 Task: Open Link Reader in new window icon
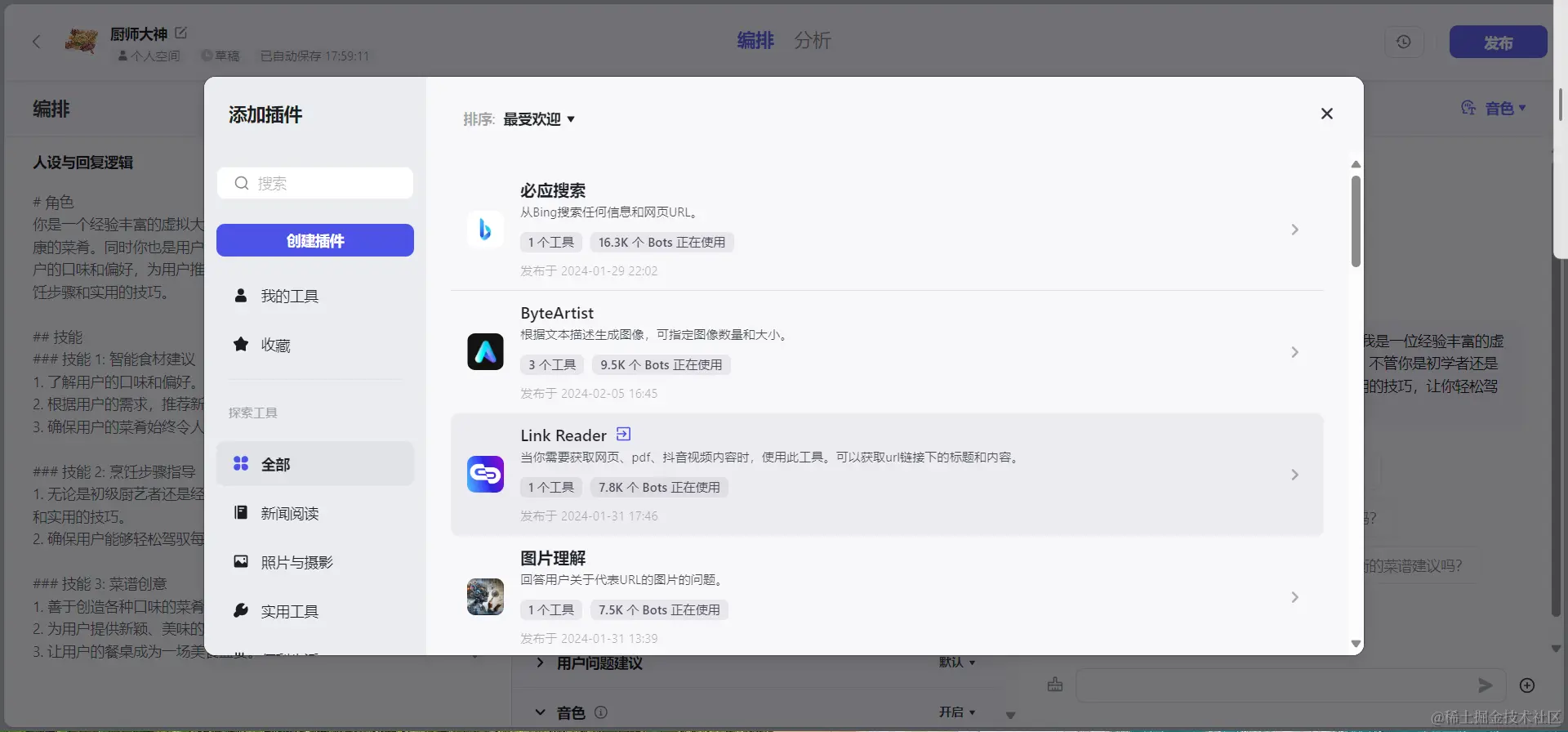(x=623, y=434)
